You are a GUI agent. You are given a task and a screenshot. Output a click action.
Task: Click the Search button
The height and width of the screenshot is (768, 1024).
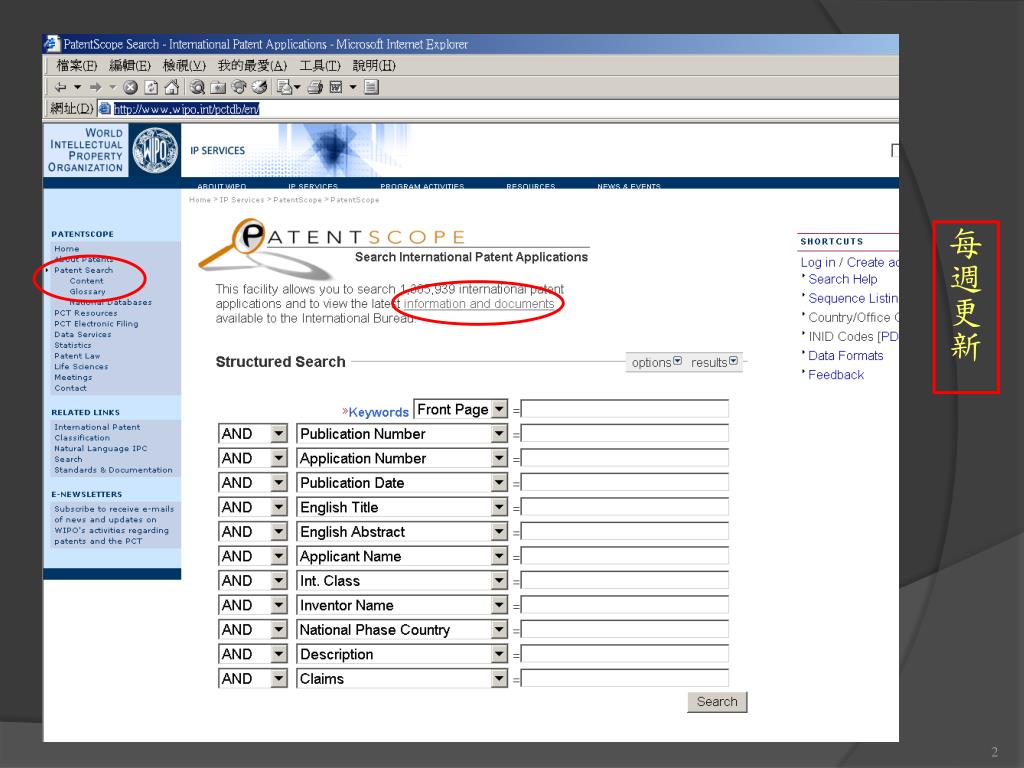coord(716,701)
